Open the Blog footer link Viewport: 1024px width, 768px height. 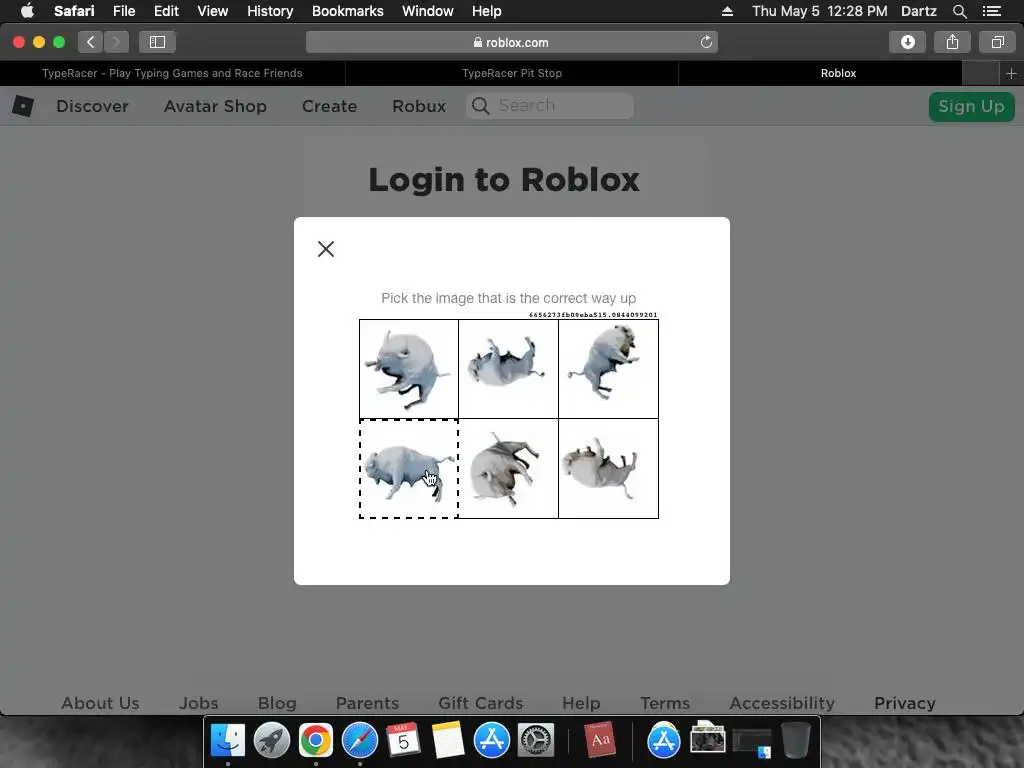tap(277, 703)
